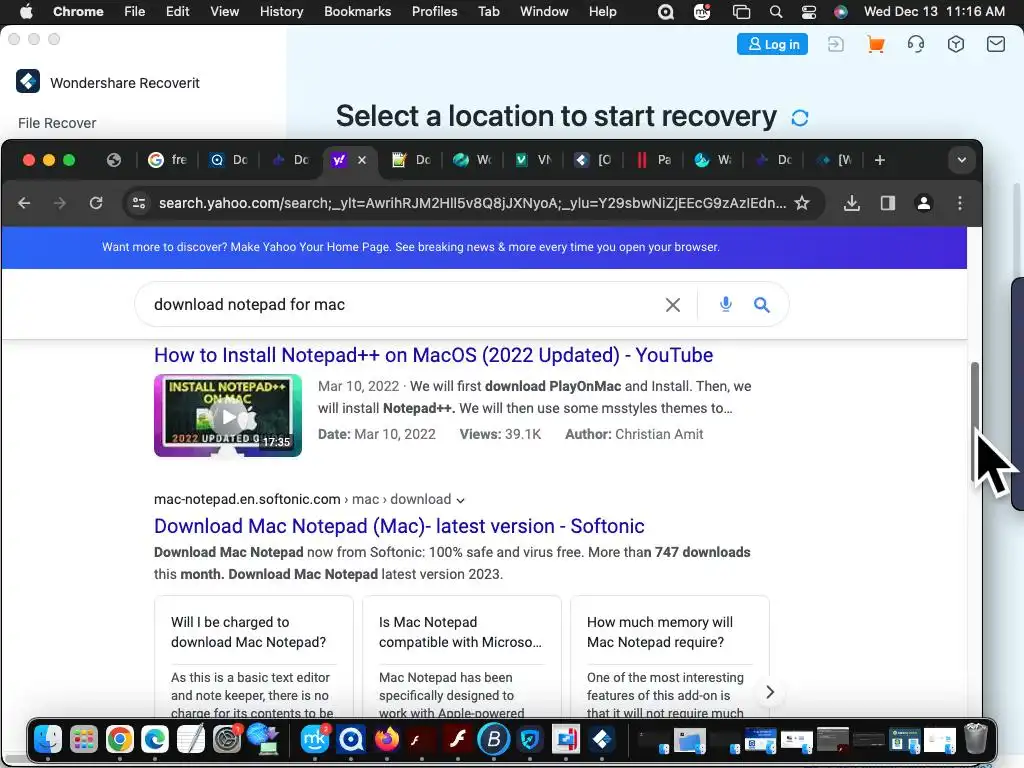Start voice search with microphone icon
Viewport: 1024px width, 768px height.
tap(726, 304)
